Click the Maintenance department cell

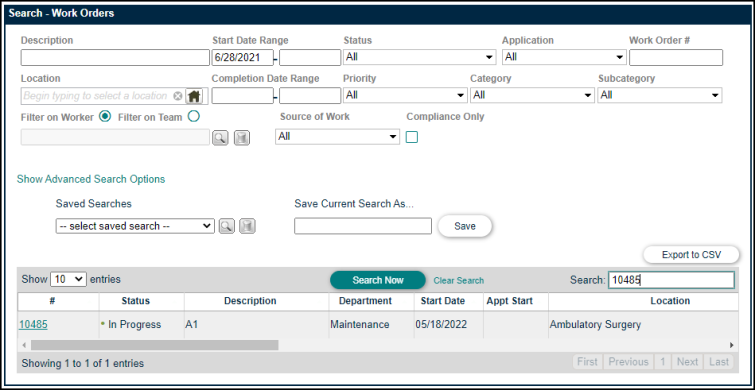371,325
